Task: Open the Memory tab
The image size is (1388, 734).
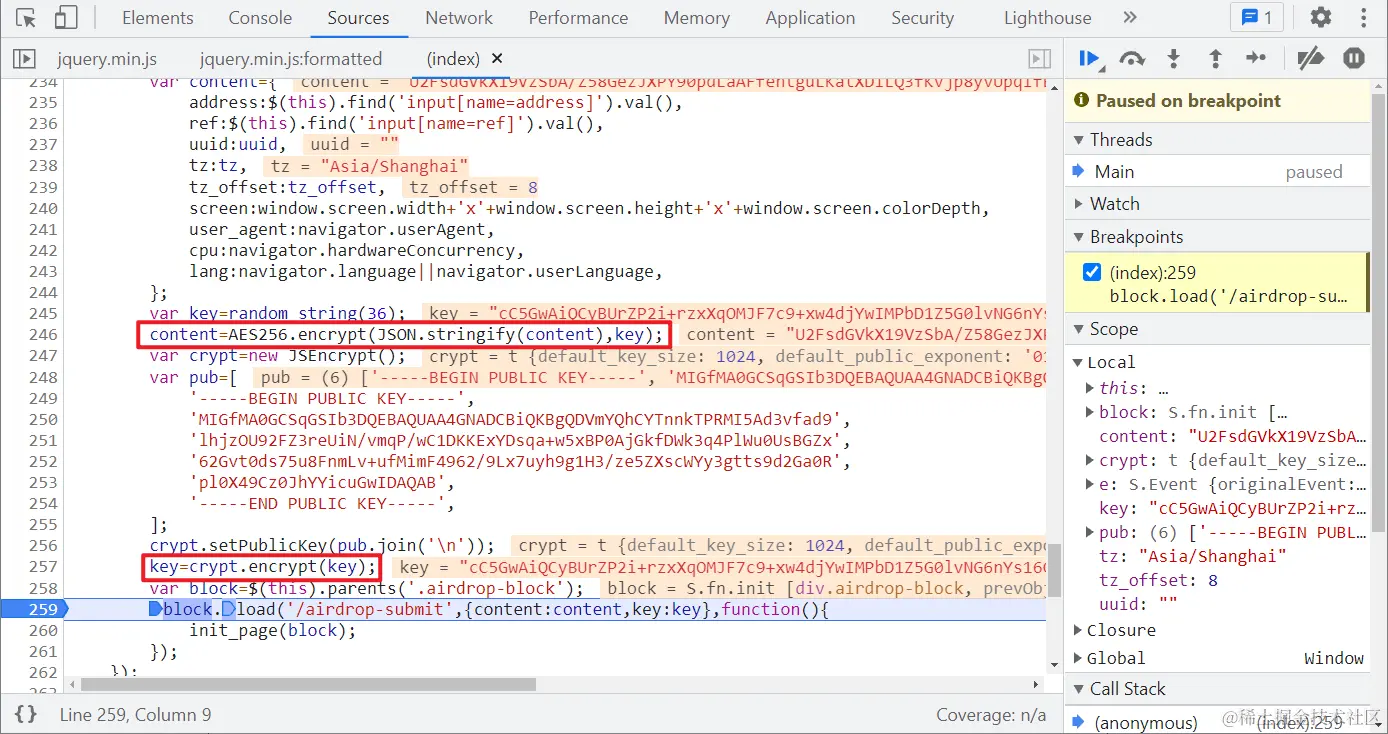Action: [x=696, y=18]
